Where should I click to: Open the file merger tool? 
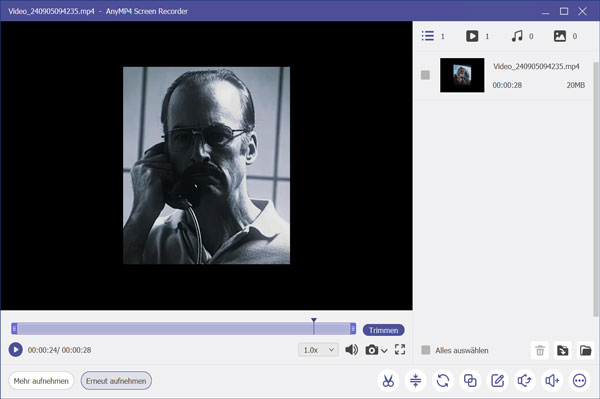[470, 381]
